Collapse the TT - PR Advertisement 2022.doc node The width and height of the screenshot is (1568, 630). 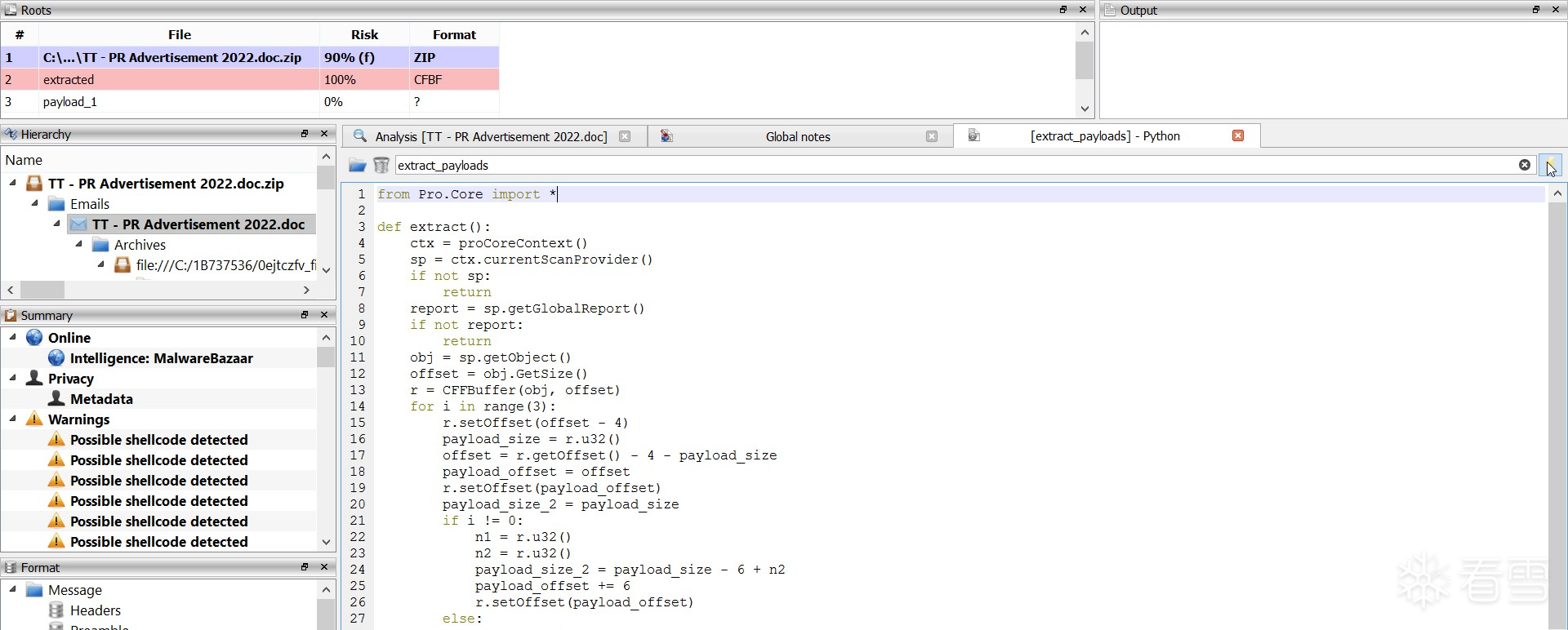pyautogui.click(x=57, y=224)
